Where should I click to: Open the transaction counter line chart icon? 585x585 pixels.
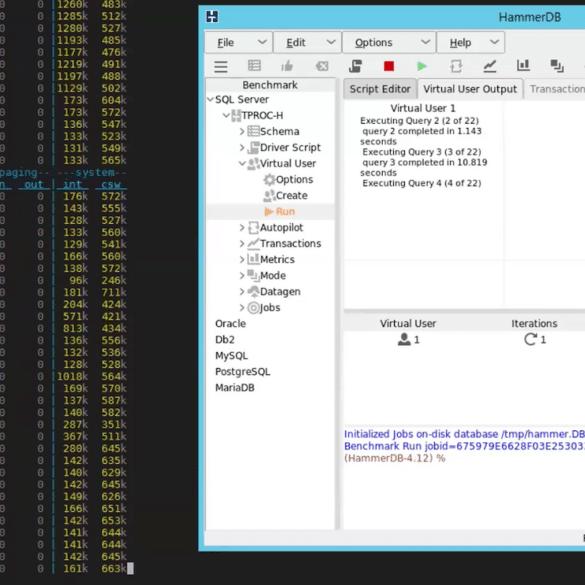[x=489, y=66]
